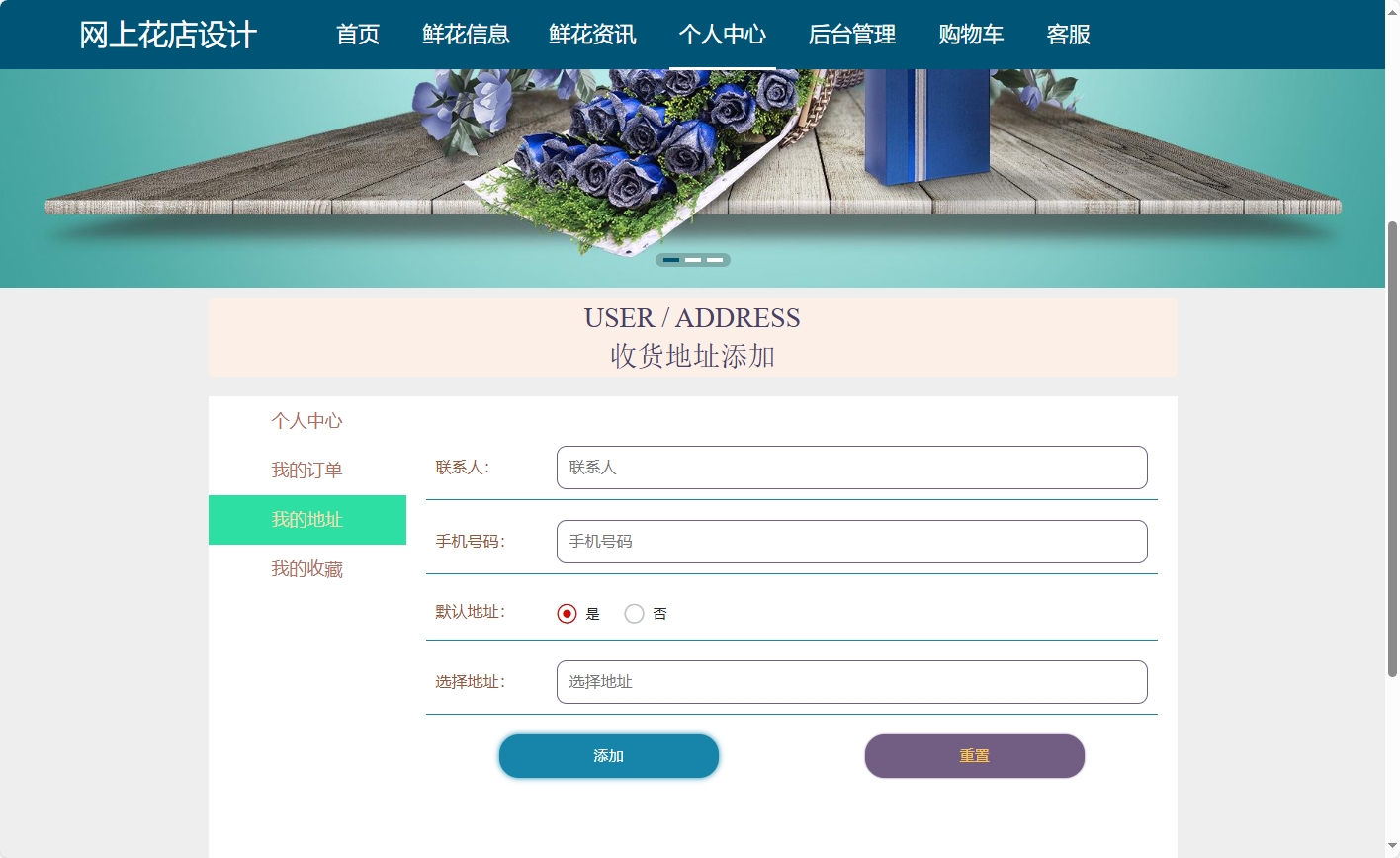1400x858 pixels.
Task: Open the 个人中心 sidebar link
Action: 306,420
